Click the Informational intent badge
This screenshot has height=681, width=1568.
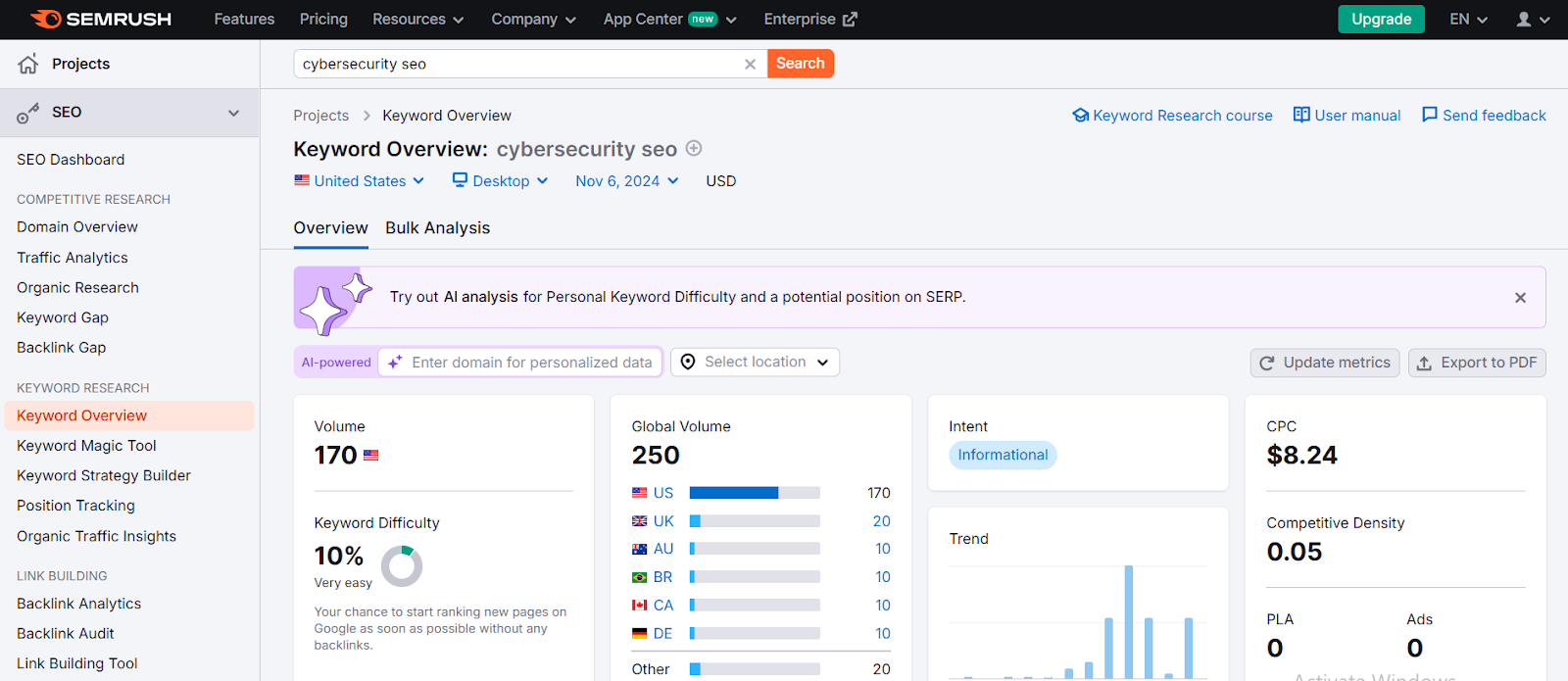point(1003,455)
